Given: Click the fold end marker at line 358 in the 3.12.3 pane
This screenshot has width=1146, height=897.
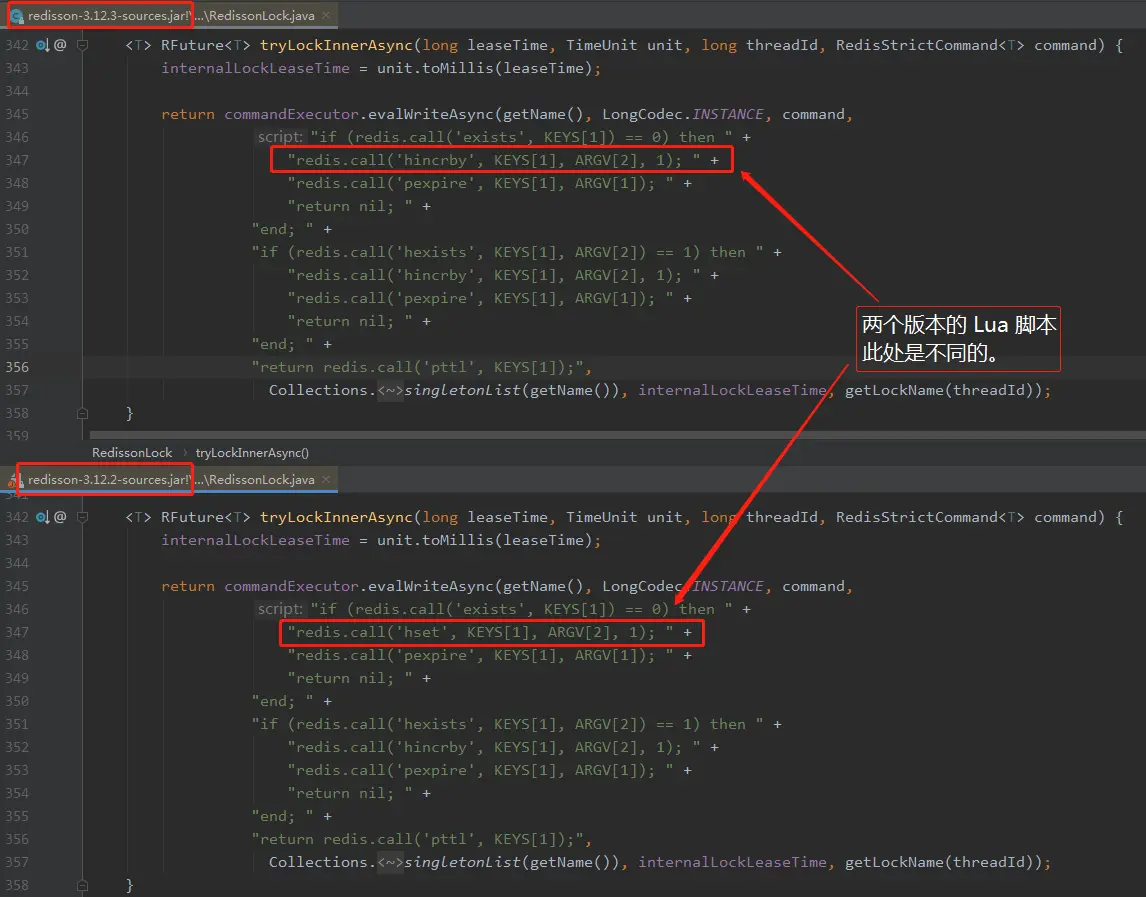Looking at the screenshot, I should [83, 413].
